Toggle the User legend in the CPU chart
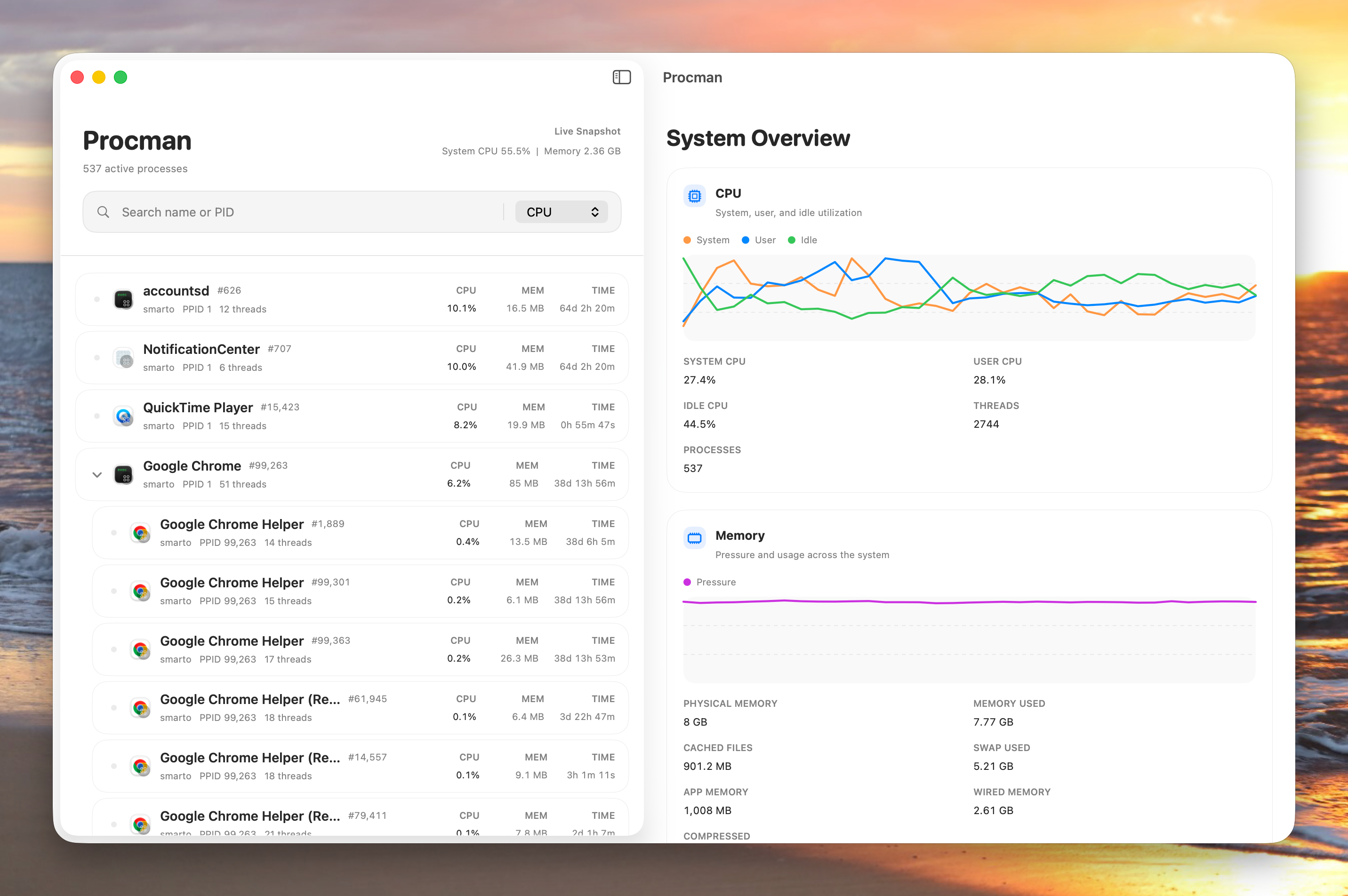This screenshot has height=896, width=1348. coord(759,240)
